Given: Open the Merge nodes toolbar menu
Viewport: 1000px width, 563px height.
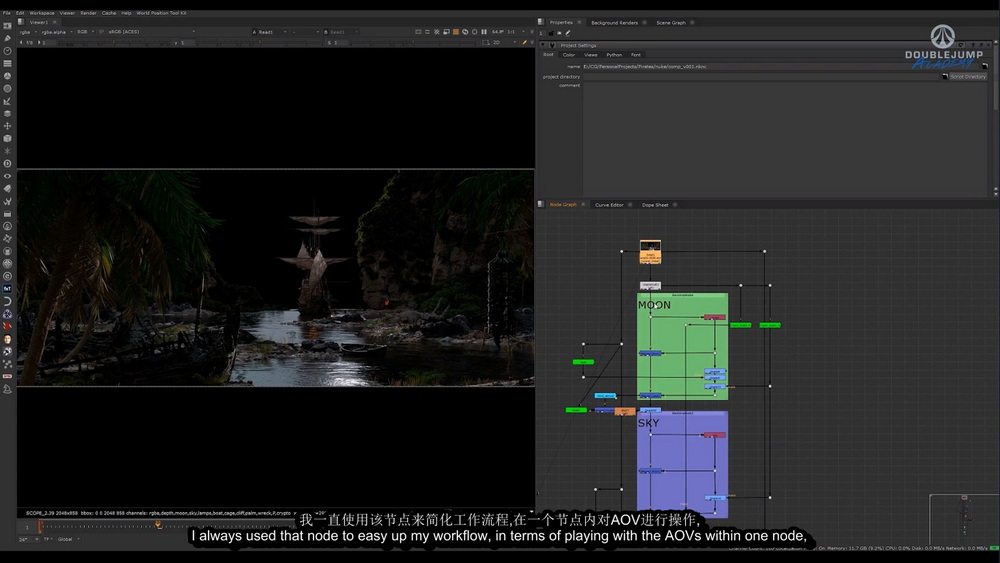Looking at the screenshot, I should (8, 113).
